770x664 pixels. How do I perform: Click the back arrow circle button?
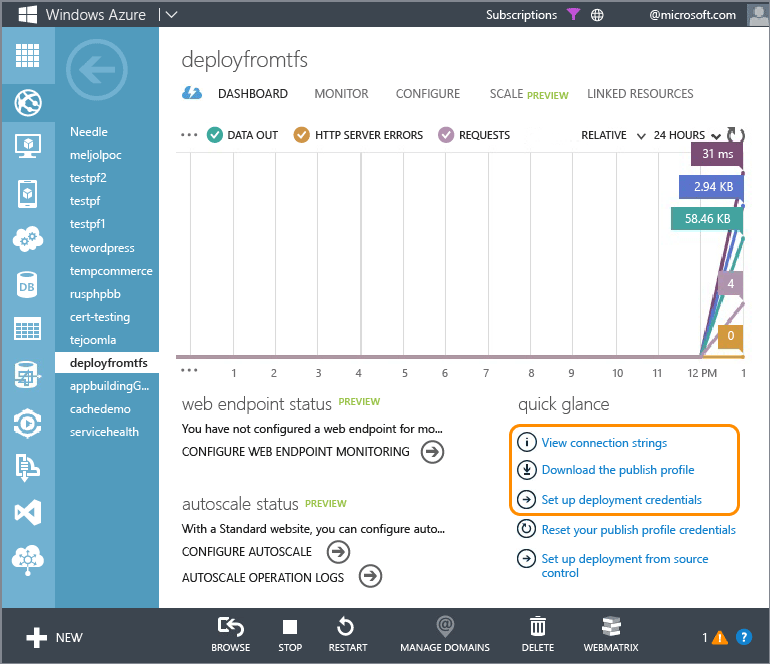97,70
